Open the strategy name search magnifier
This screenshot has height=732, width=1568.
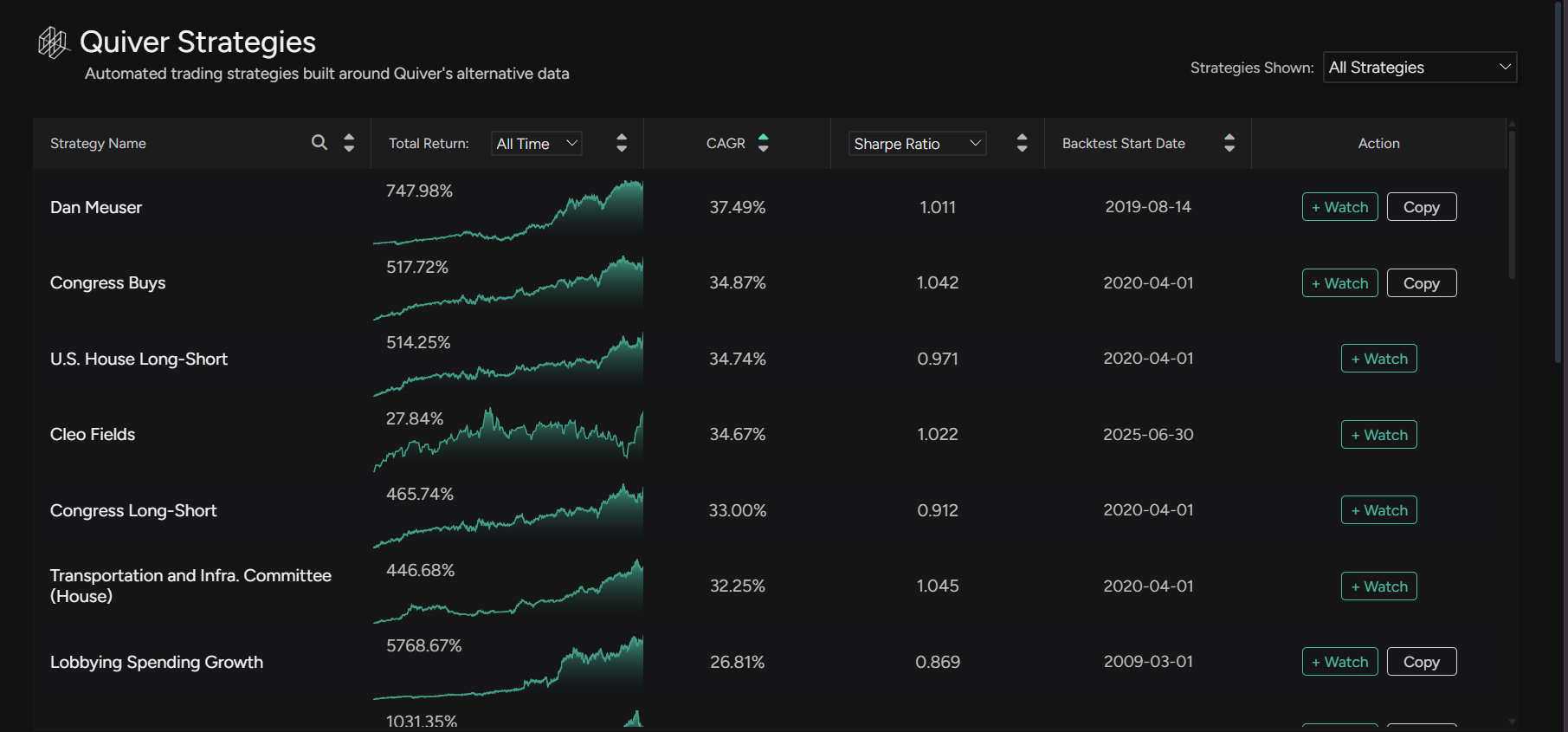click(x=319, y=143)
